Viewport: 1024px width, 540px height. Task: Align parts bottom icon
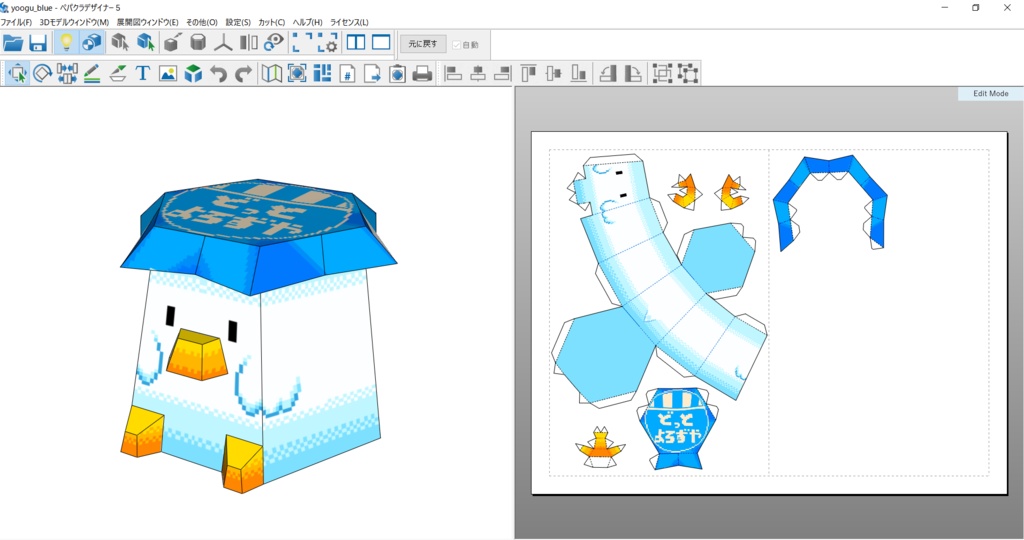pos(579,73)
